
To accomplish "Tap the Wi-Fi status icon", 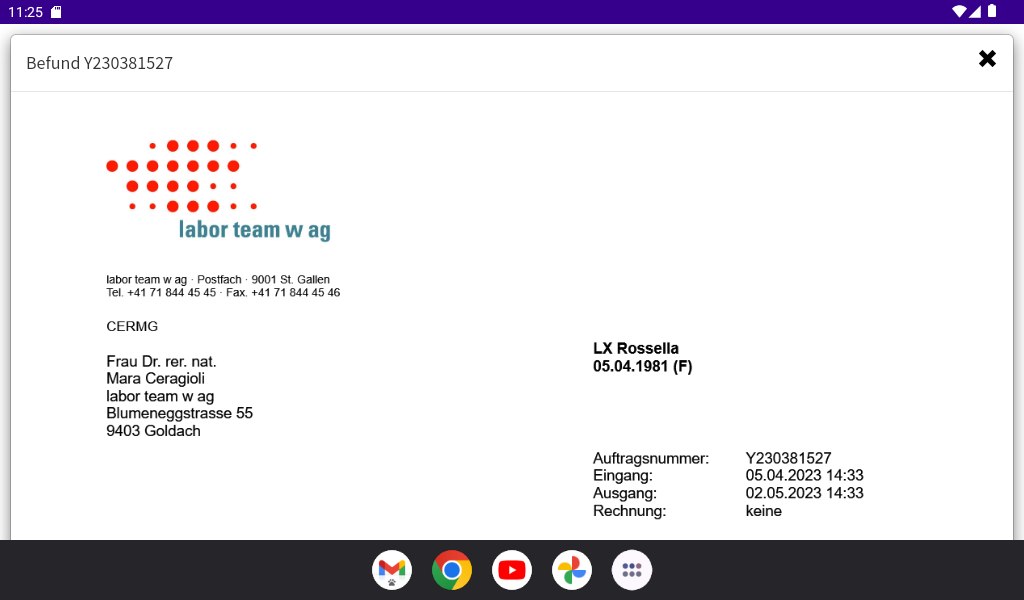I will 959,11.
